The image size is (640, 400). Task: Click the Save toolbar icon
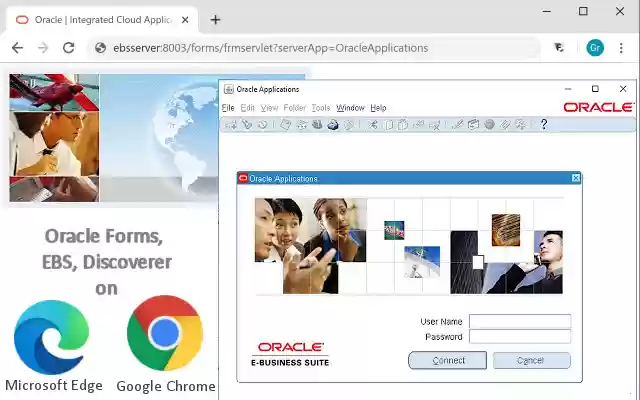pos(285,124)
